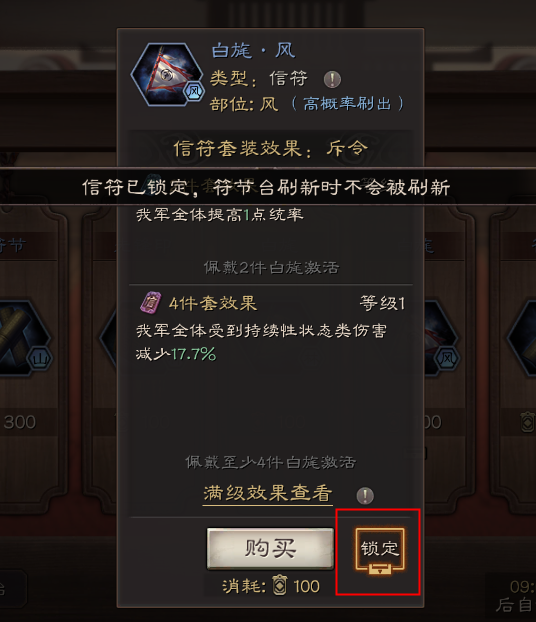Toggle the 锁定 lock button
This screenshot has height=622, width=536.
pos(380,551)
